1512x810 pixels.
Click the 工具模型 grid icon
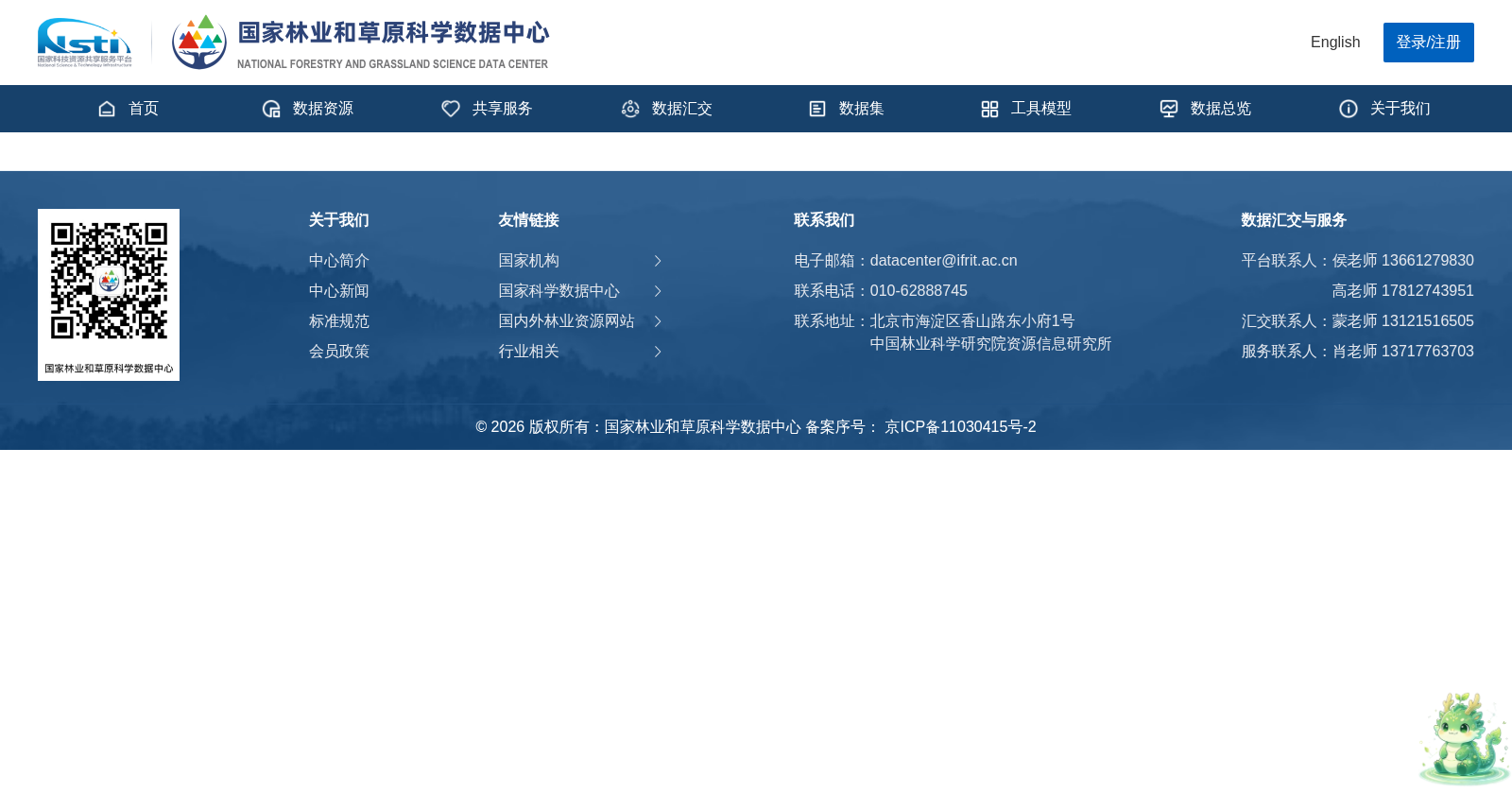click(989, 109)
